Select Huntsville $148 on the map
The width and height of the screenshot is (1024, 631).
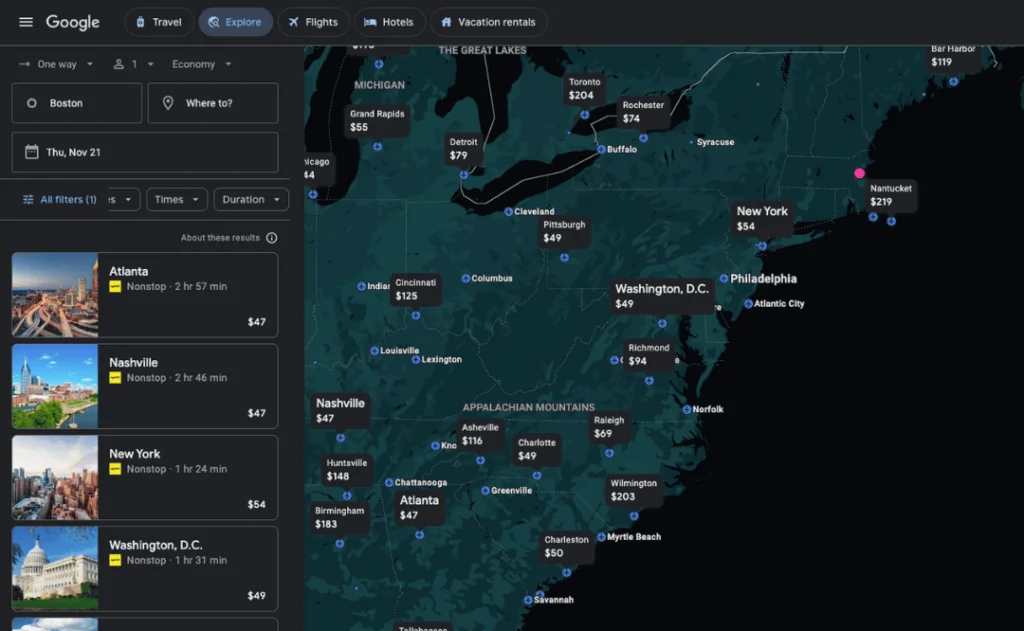click(x=346, y=470)
